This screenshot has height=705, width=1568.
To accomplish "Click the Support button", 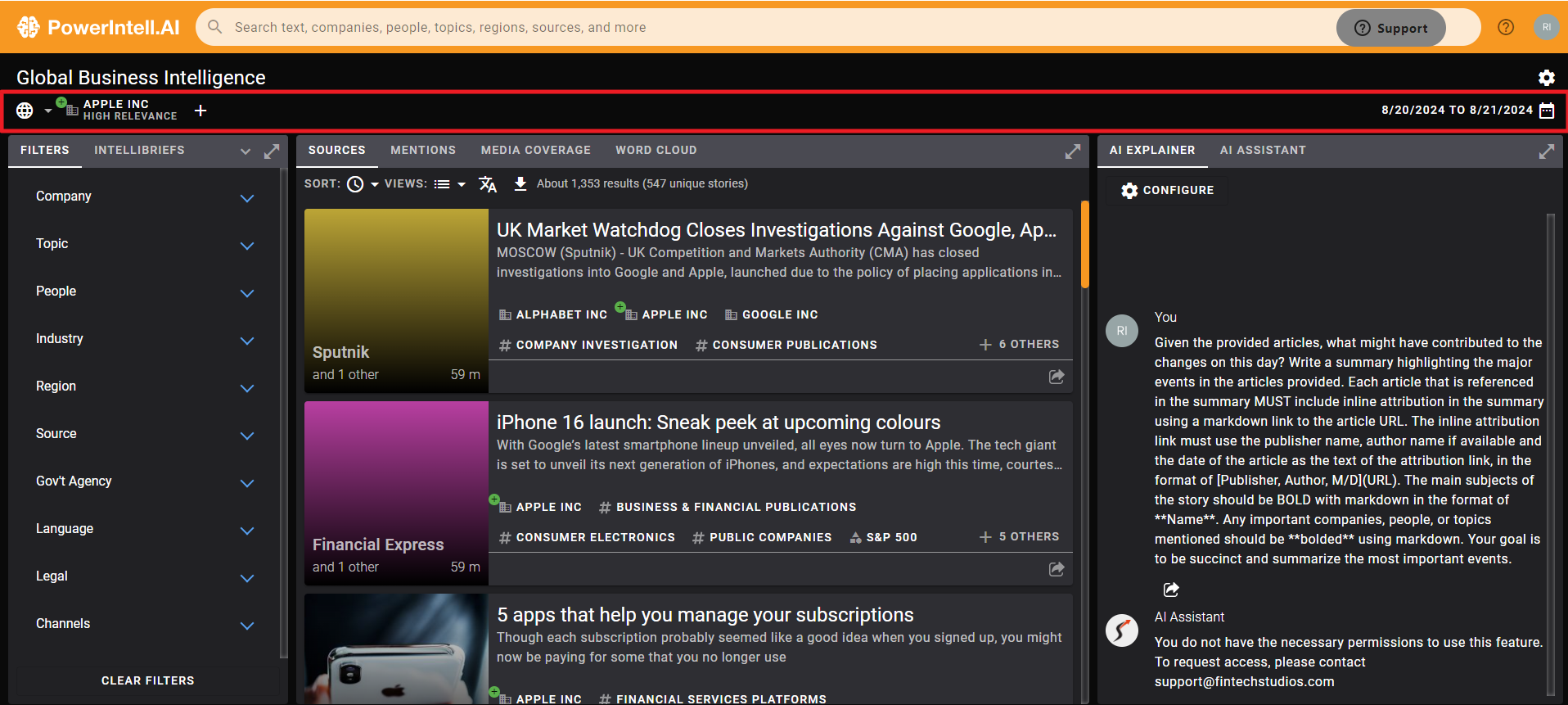I will (1391, 28).
